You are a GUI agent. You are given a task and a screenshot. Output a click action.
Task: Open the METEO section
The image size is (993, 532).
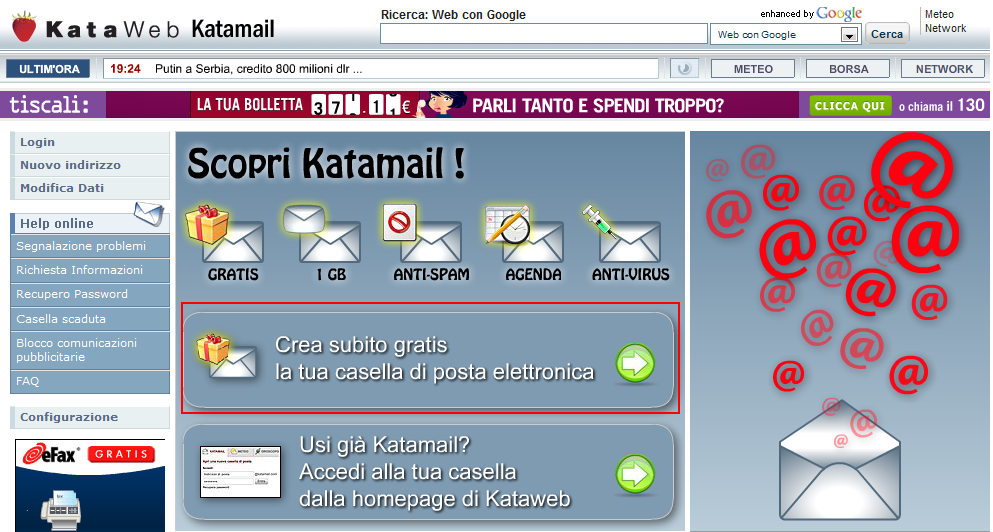753,68
